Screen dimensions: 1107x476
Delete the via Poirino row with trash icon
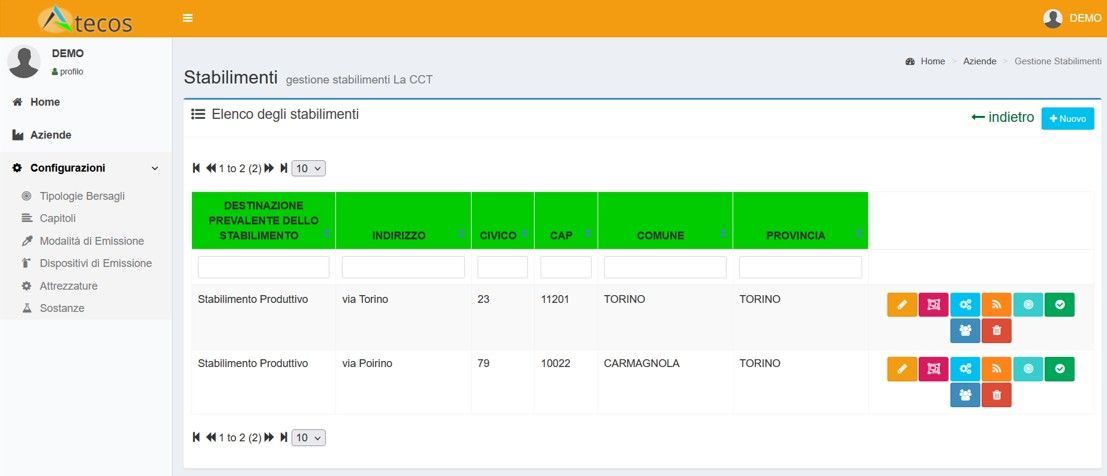pyautogui.click(x=996, y=395)
